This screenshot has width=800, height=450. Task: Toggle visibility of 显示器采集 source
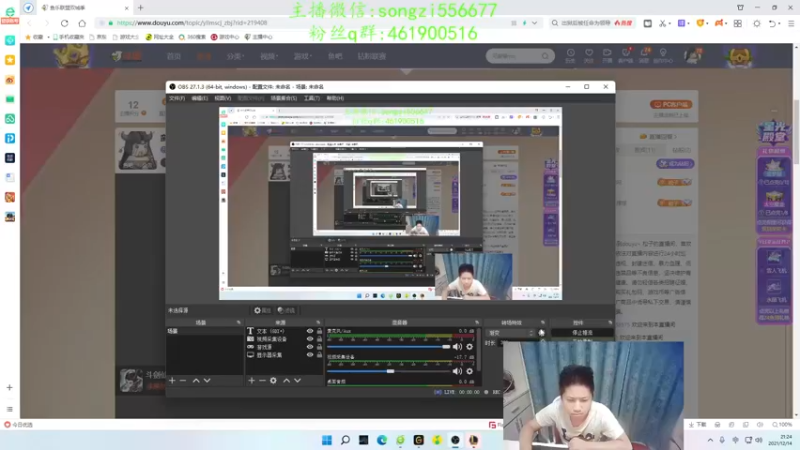[x=310, y=355]
